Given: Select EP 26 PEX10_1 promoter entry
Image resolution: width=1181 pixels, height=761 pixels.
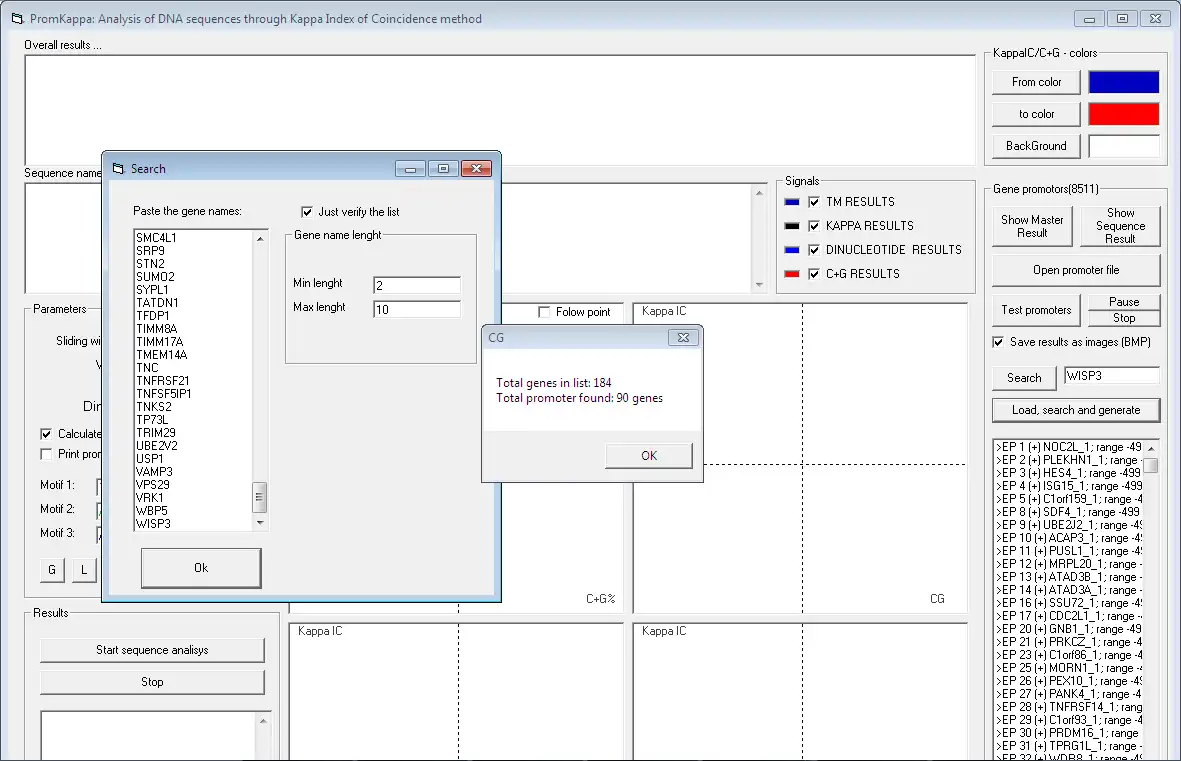Looking at the screenshot, I should [x=1069, y=681].
